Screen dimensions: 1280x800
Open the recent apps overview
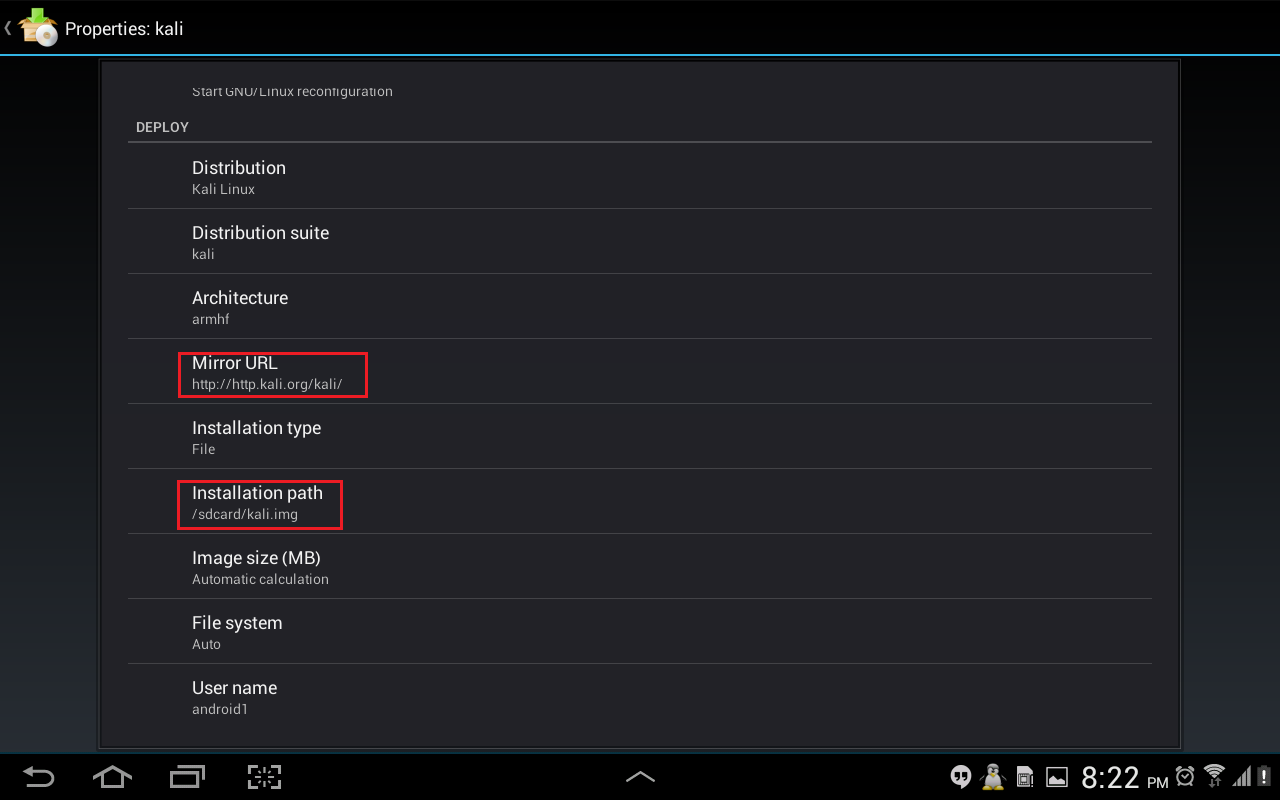click(x=187, y=777)
